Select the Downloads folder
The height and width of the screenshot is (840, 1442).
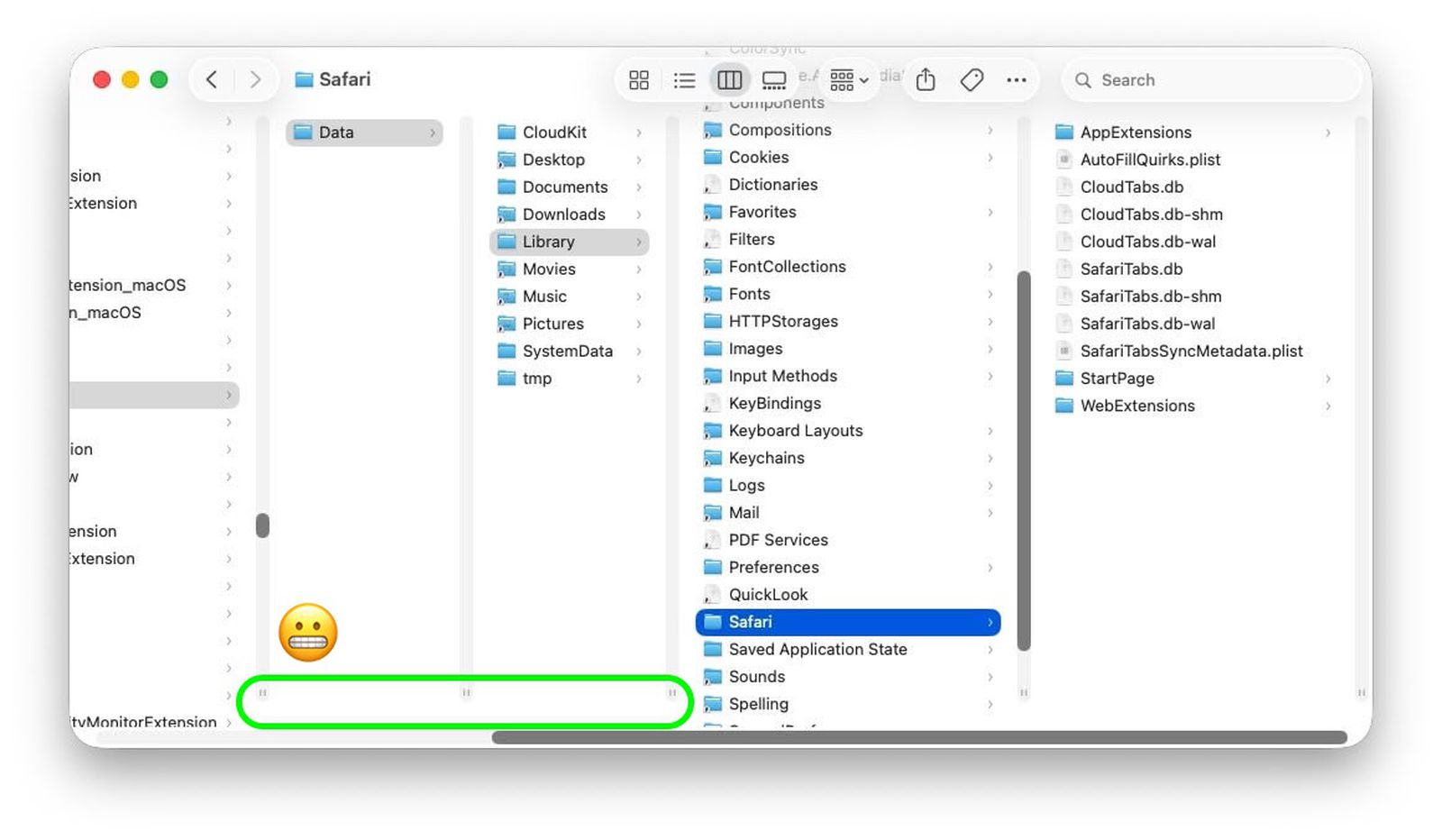click(x=563, y=215)
